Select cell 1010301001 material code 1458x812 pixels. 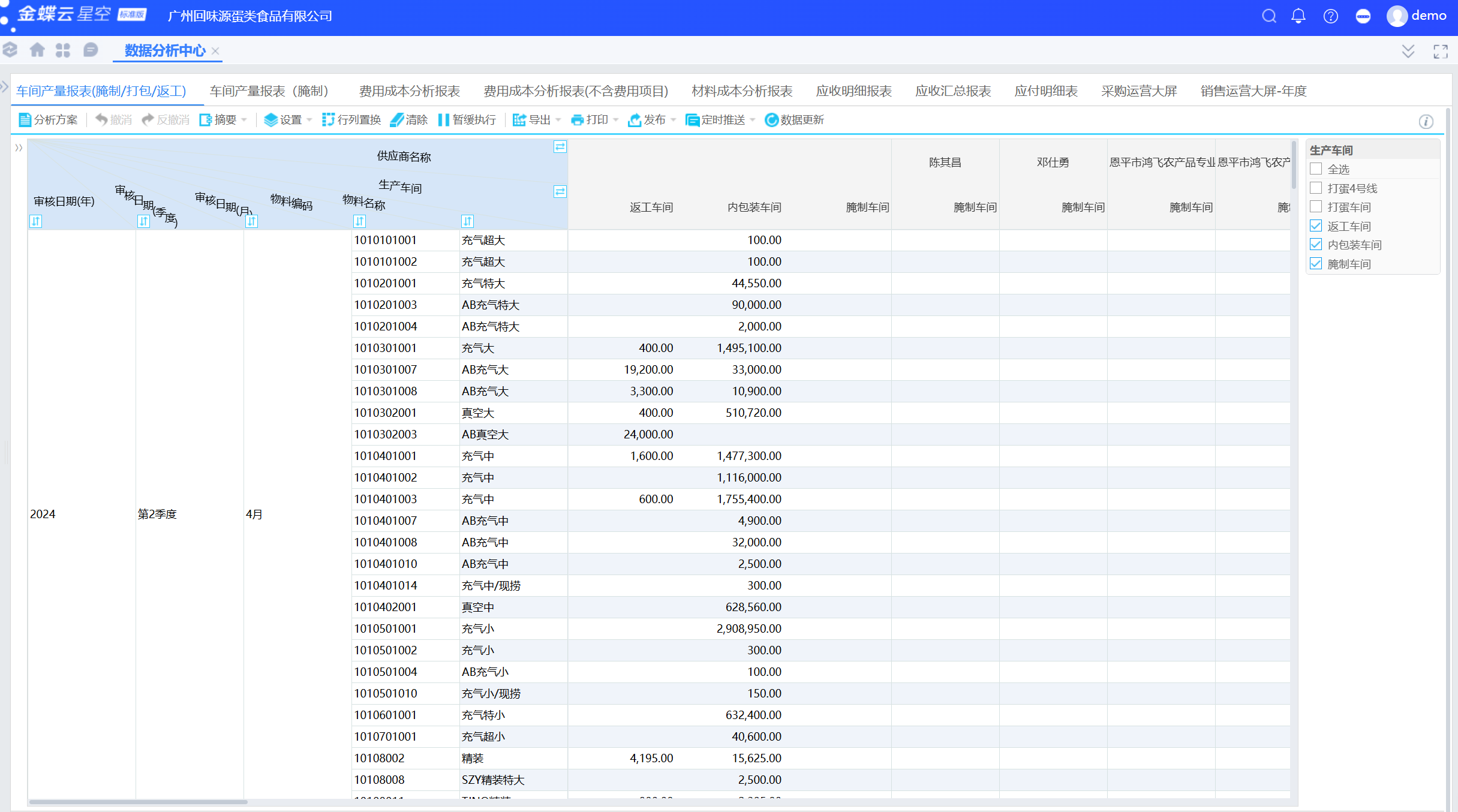tap(405, 348)
